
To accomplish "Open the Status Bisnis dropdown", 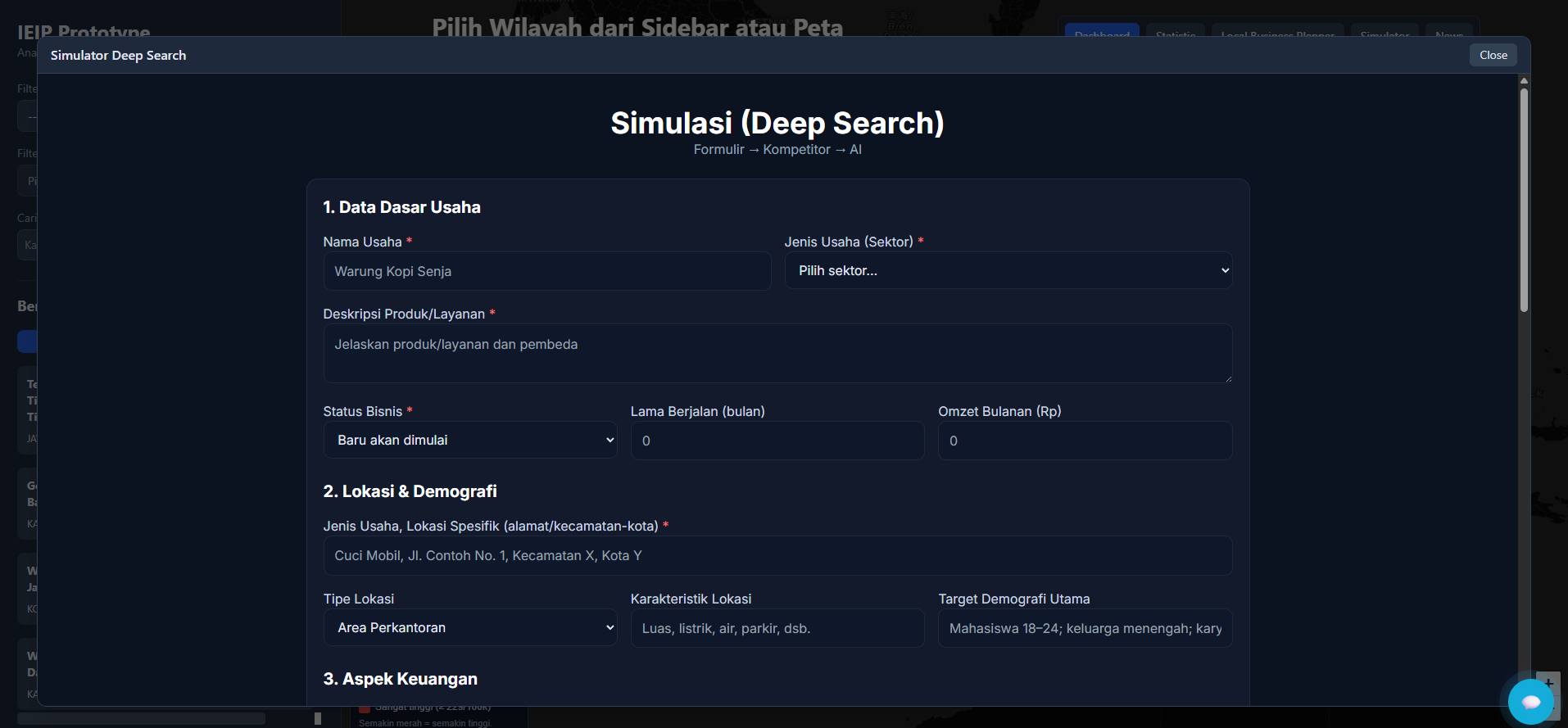I will tap(469, 441).
